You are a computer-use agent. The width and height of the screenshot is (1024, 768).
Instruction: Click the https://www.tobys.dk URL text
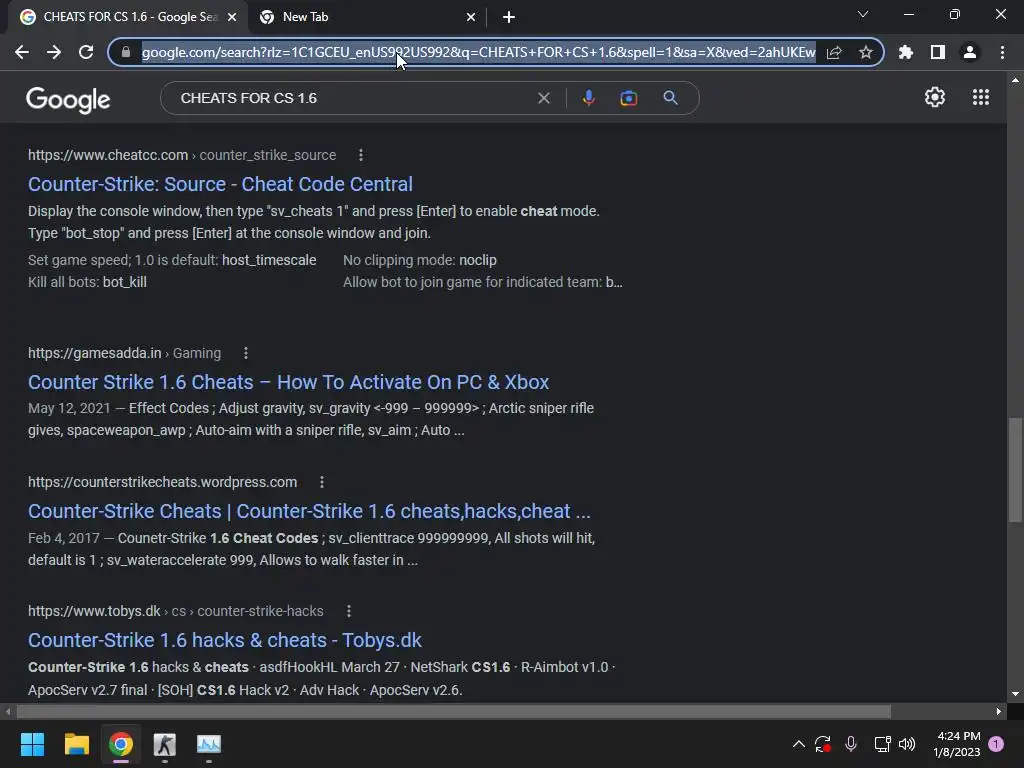click(x=94, y=611)
